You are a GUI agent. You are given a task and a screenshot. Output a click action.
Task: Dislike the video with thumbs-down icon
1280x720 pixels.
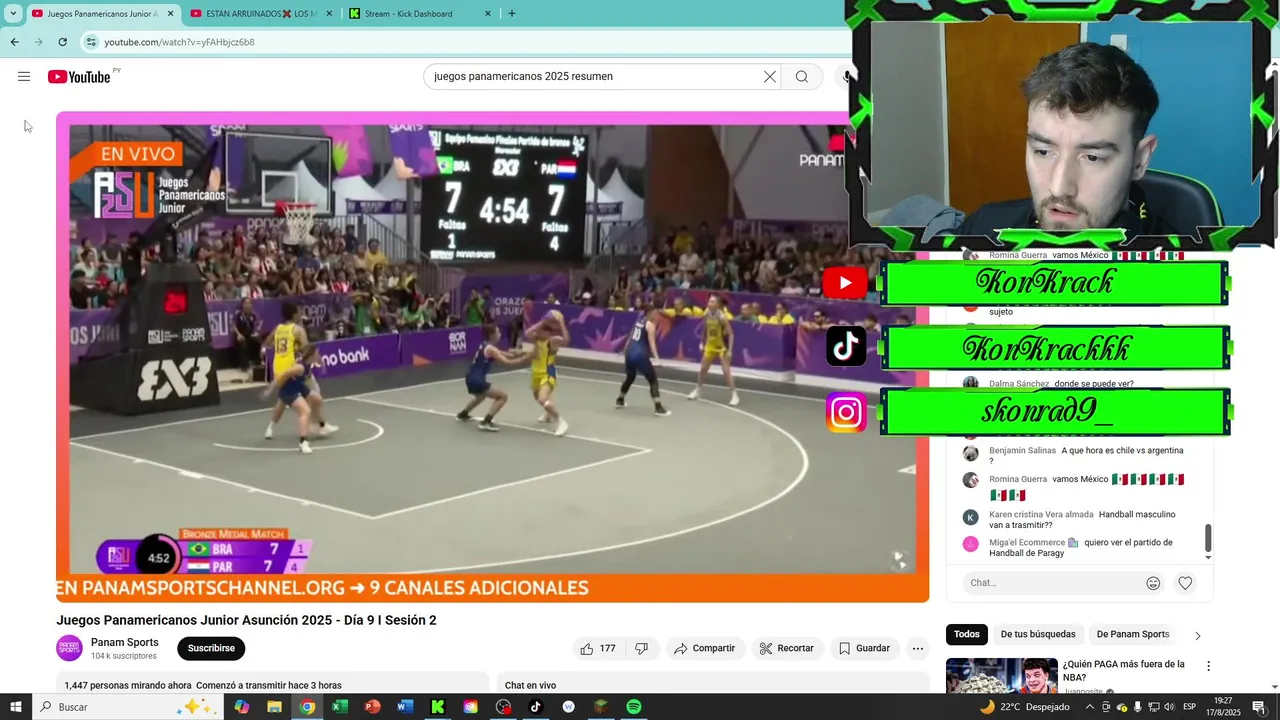[x=642, y=649]
